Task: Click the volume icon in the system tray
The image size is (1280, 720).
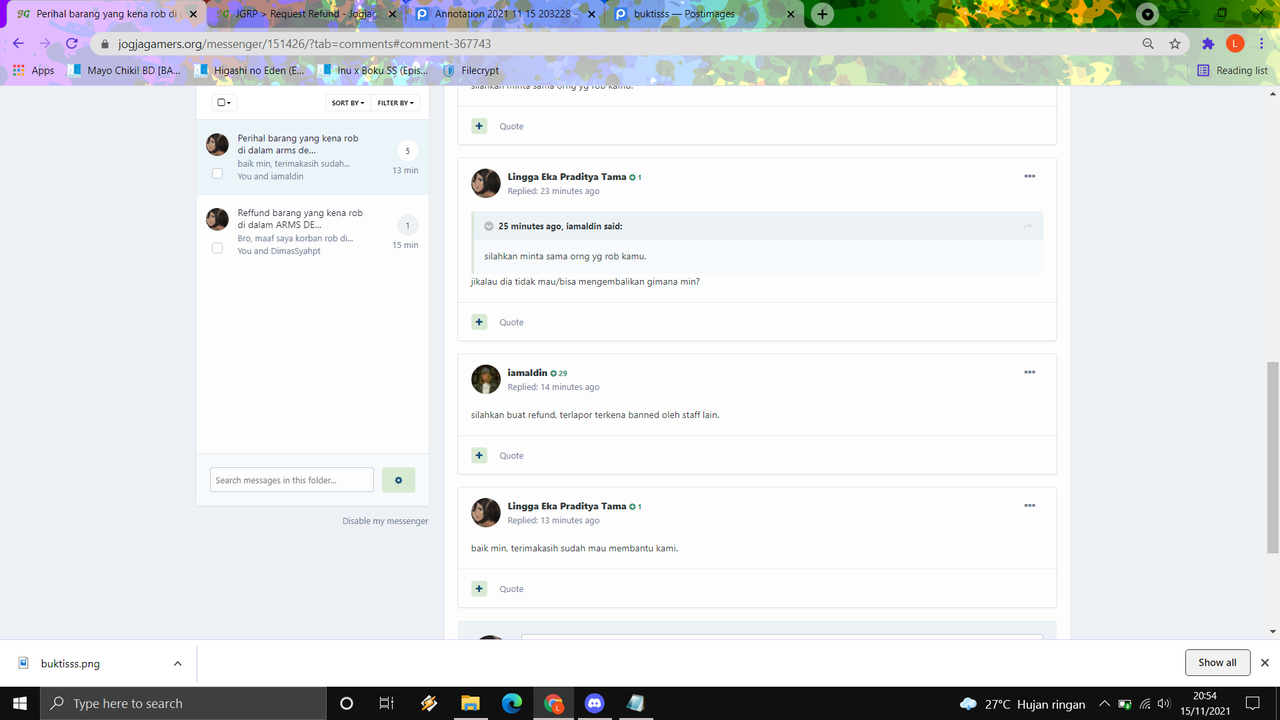Action: [1163, 704]
